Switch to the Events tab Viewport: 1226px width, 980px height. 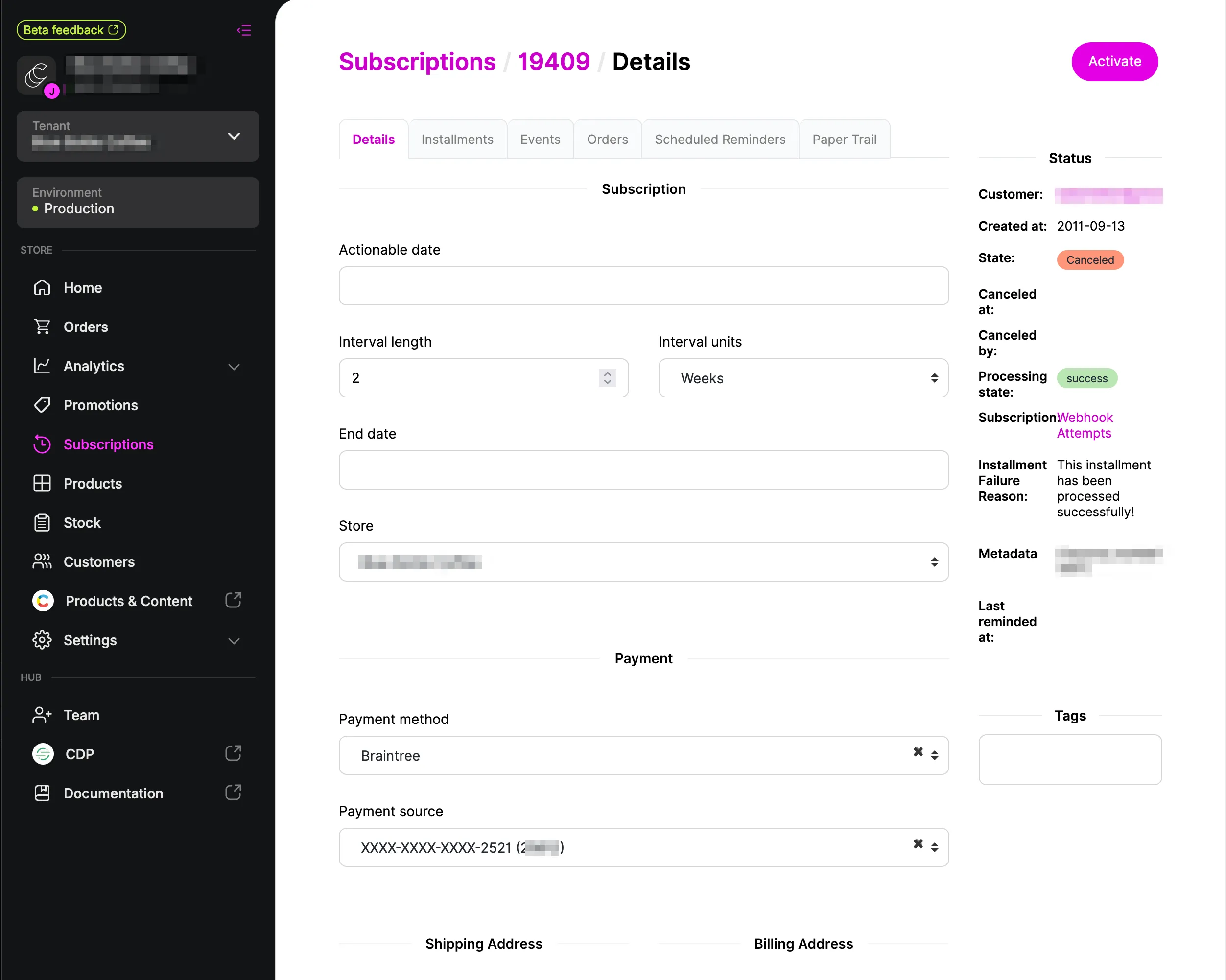point(540,140)
